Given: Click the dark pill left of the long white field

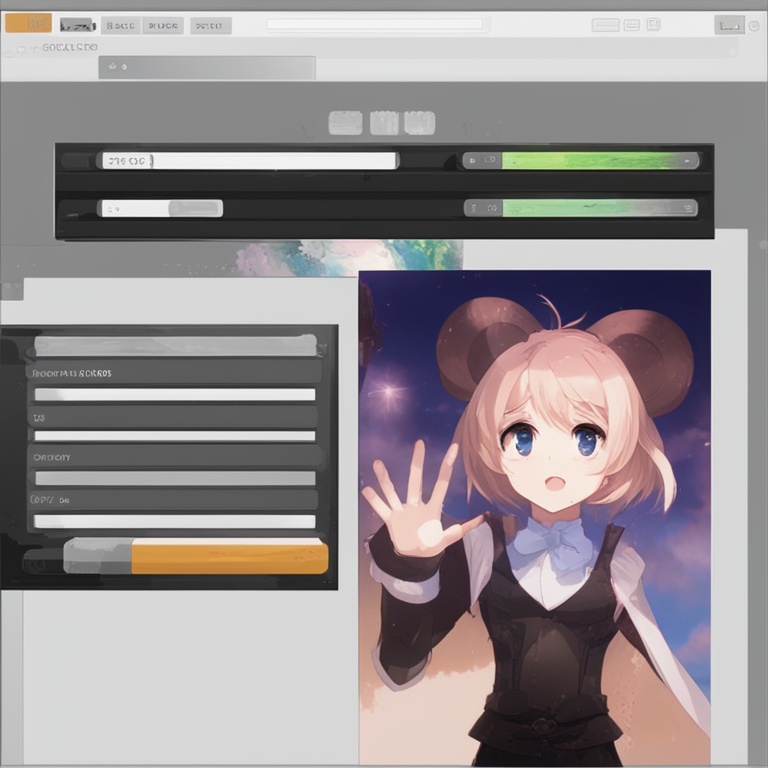Looking at the screenshot, I should [78, 161].
